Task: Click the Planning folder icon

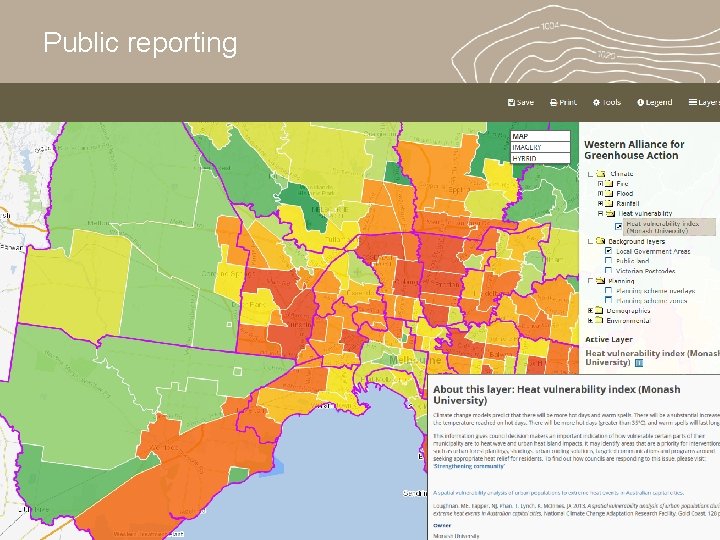Action: pos(601,281)
